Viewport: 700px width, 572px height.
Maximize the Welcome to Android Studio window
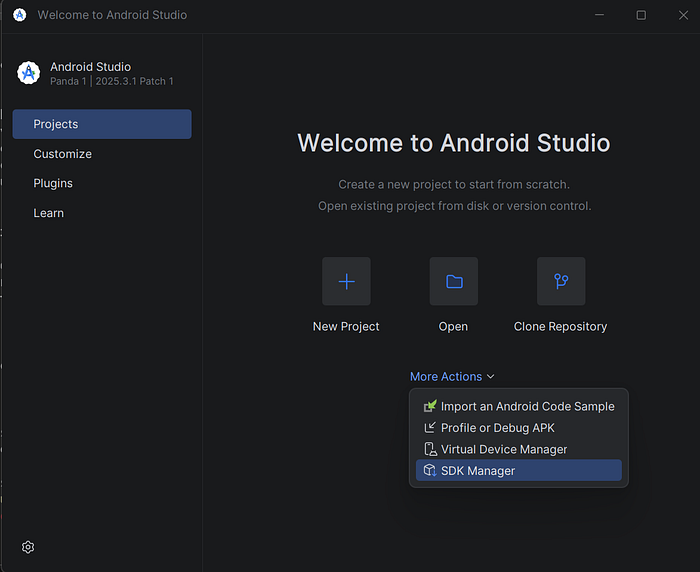pyautogui.click(x=641, y=15)
